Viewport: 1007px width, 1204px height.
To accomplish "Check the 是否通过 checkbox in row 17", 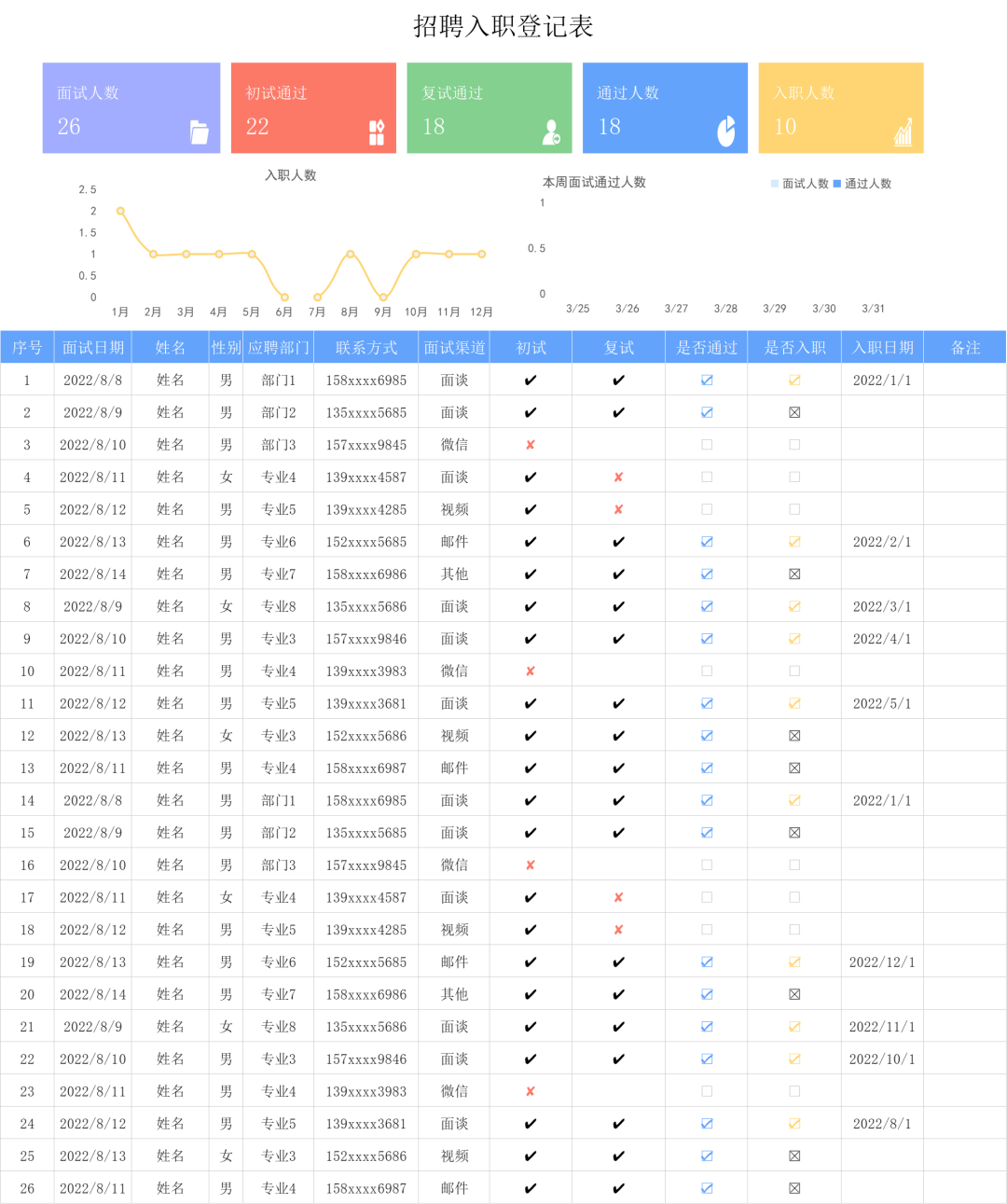I will (x=707, y=897).
